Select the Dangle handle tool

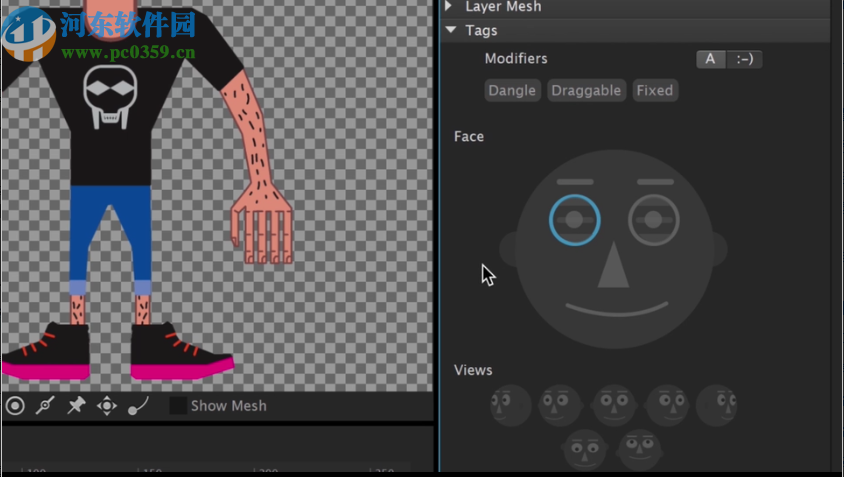pyautogui.click(x=138, y=405)
